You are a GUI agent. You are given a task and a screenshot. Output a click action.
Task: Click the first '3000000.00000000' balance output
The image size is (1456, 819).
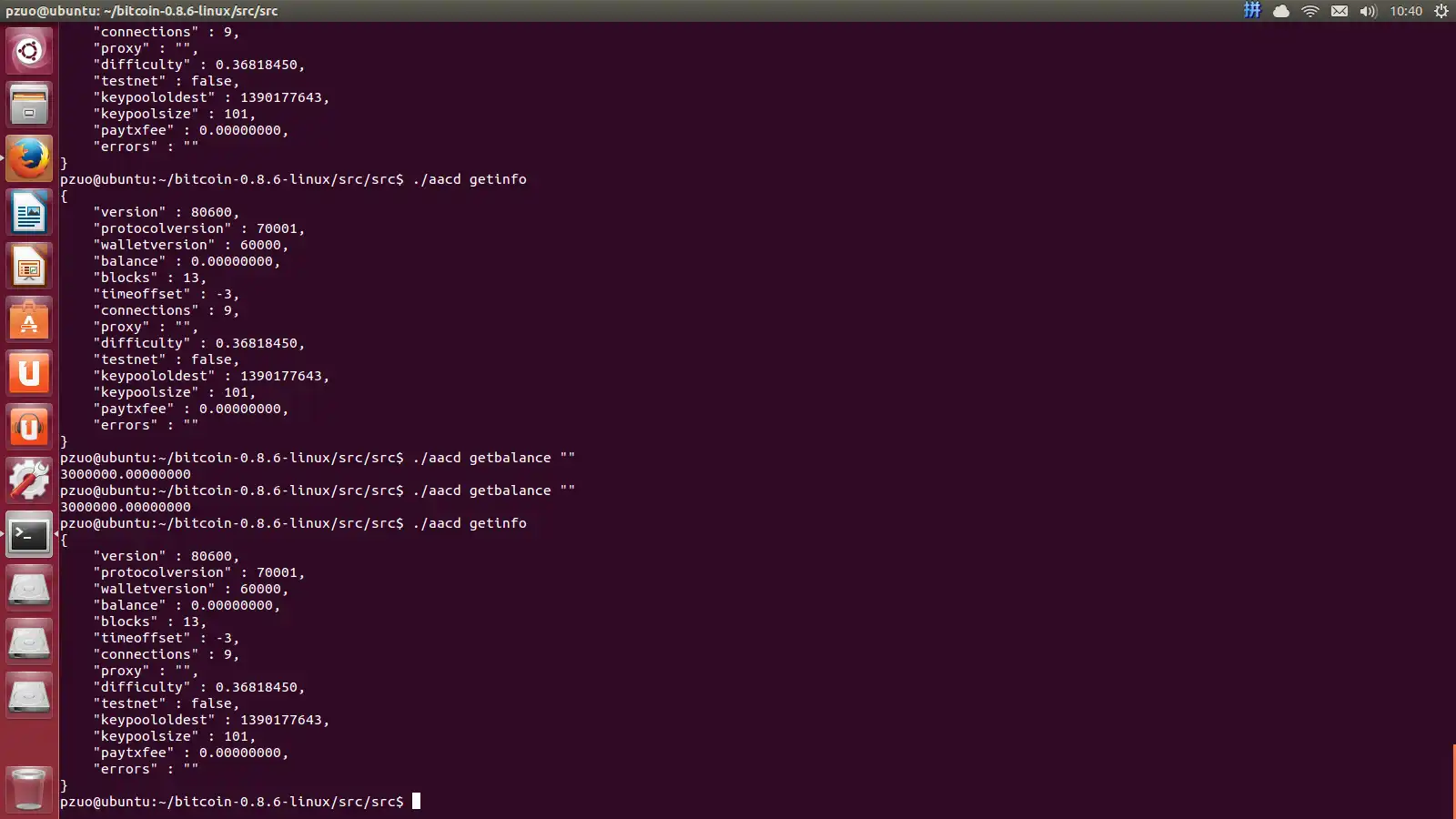click(126, 474)
